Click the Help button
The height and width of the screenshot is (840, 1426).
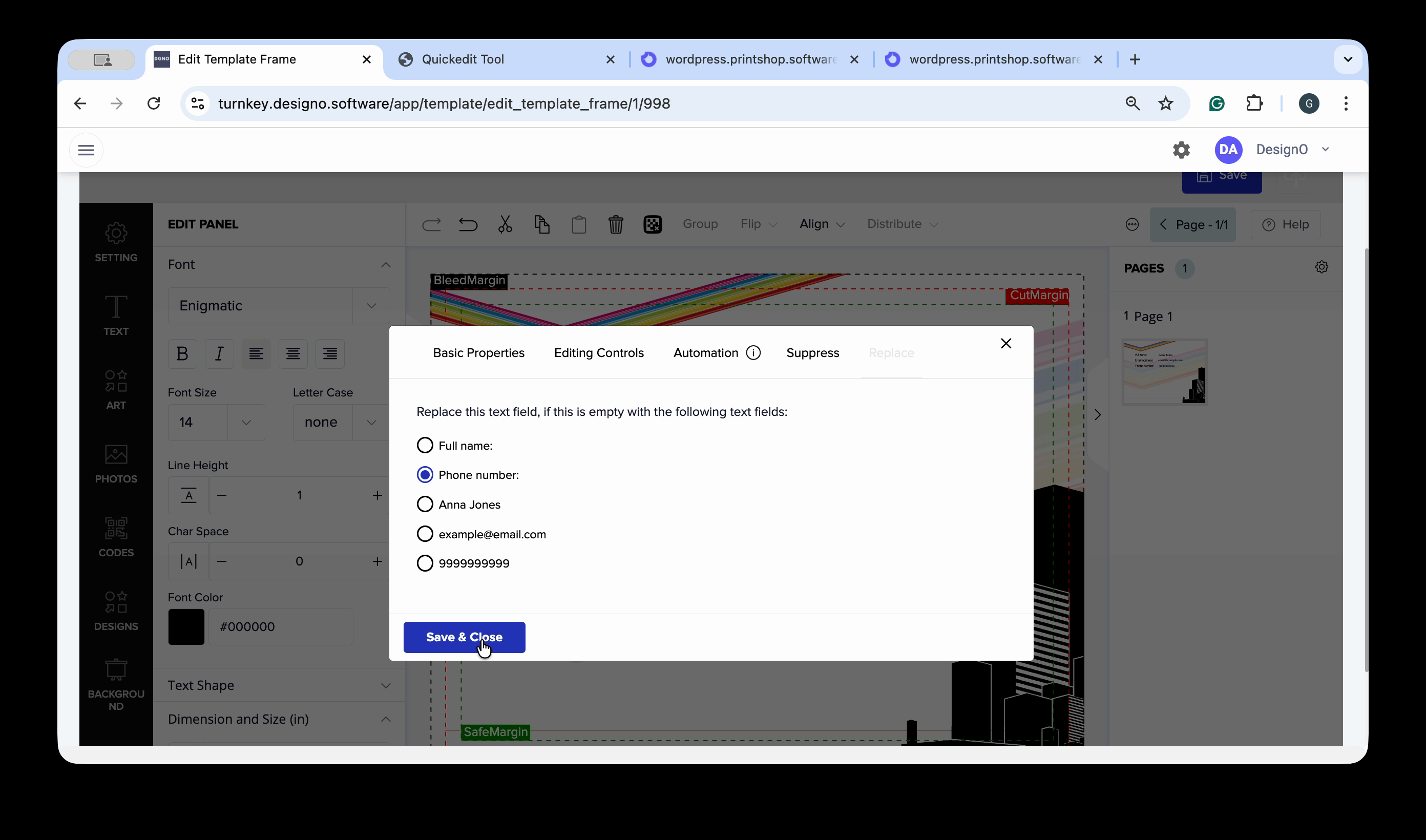click(x=1285, y=225)
